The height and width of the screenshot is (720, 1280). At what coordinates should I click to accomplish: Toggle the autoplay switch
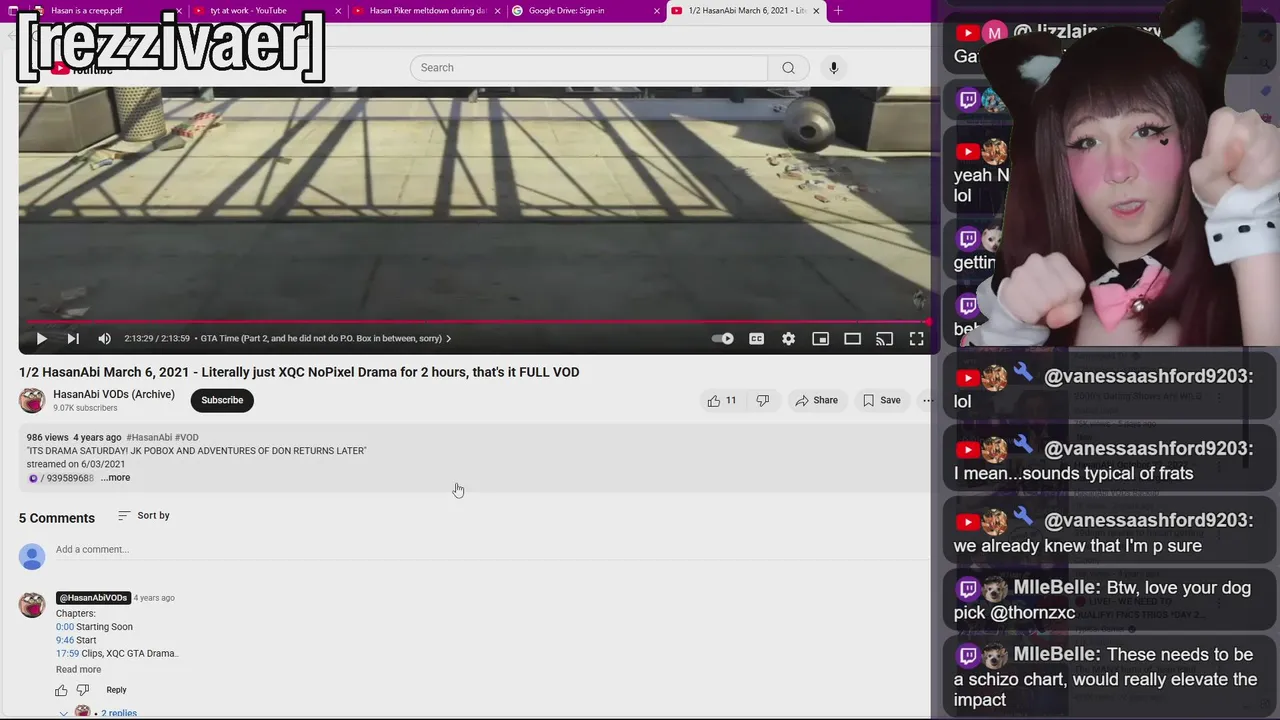[x=723, y=339]
